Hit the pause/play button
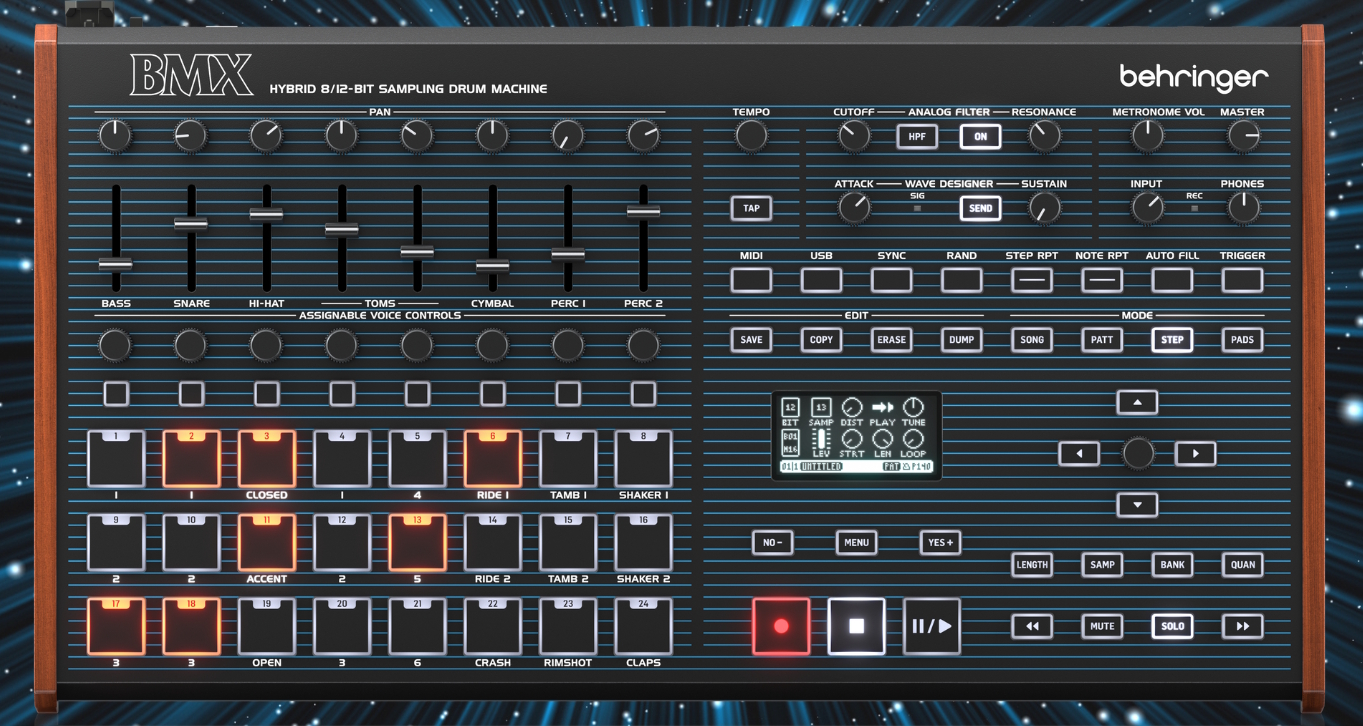Viewport: 1363px width, 726px height. pos(931,627)
